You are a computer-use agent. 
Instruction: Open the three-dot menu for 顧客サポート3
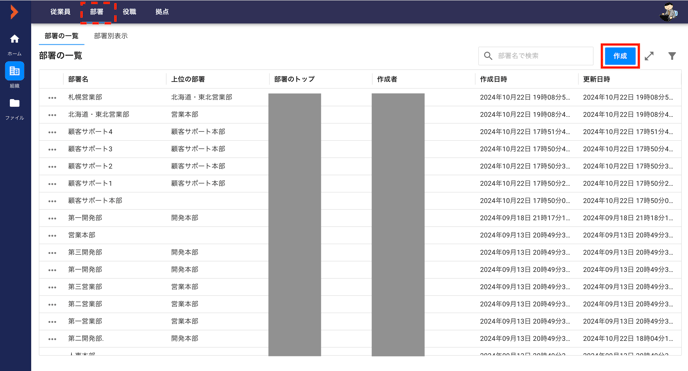[x=52, y=150]
